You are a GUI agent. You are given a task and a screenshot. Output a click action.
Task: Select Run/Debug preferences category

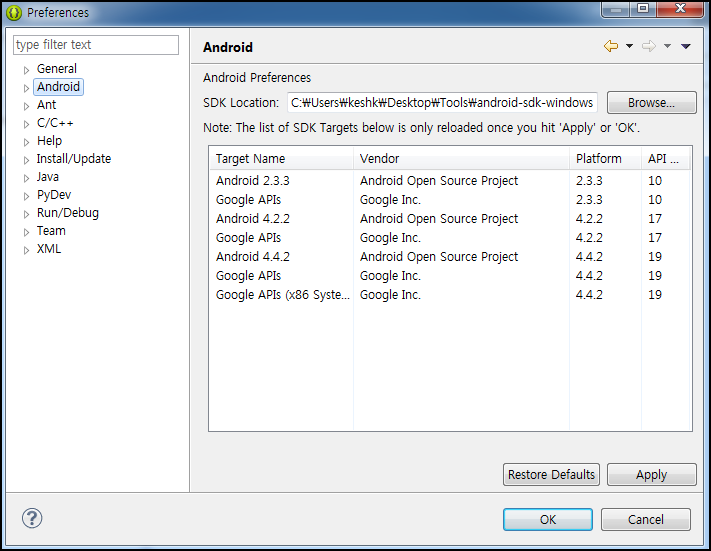68,213
